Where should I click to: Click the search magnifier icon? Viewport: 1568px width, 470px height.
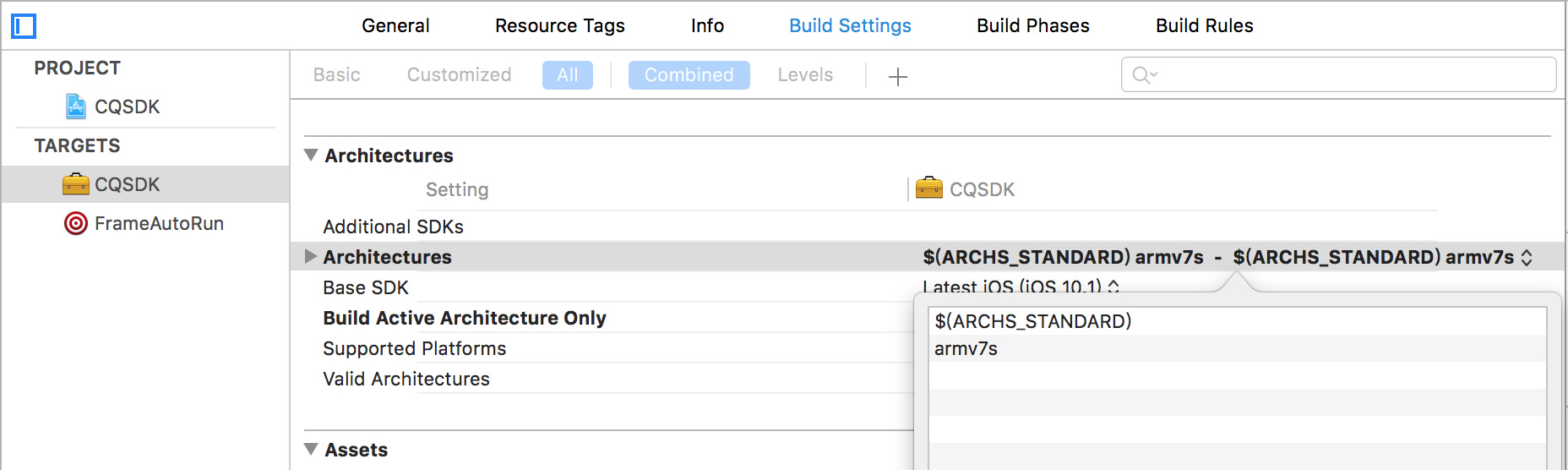[1144, 75]
